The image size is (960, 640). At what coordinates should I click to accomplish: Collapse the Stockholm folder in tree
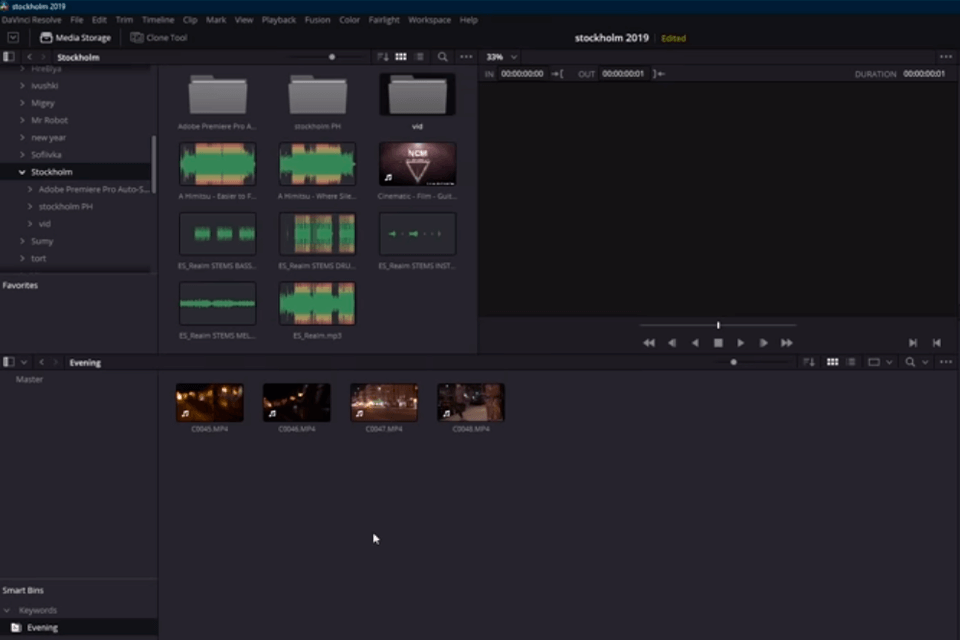22,172
